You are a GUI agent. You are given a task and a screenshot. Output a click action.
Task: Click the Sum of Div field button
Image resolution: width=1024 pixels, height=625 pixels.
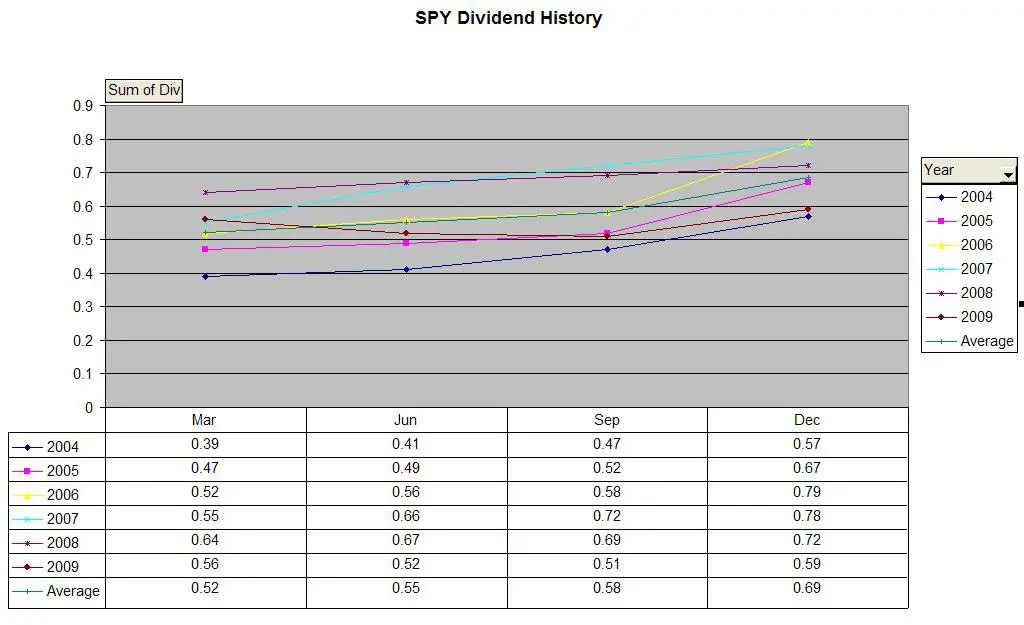(144, 90)
